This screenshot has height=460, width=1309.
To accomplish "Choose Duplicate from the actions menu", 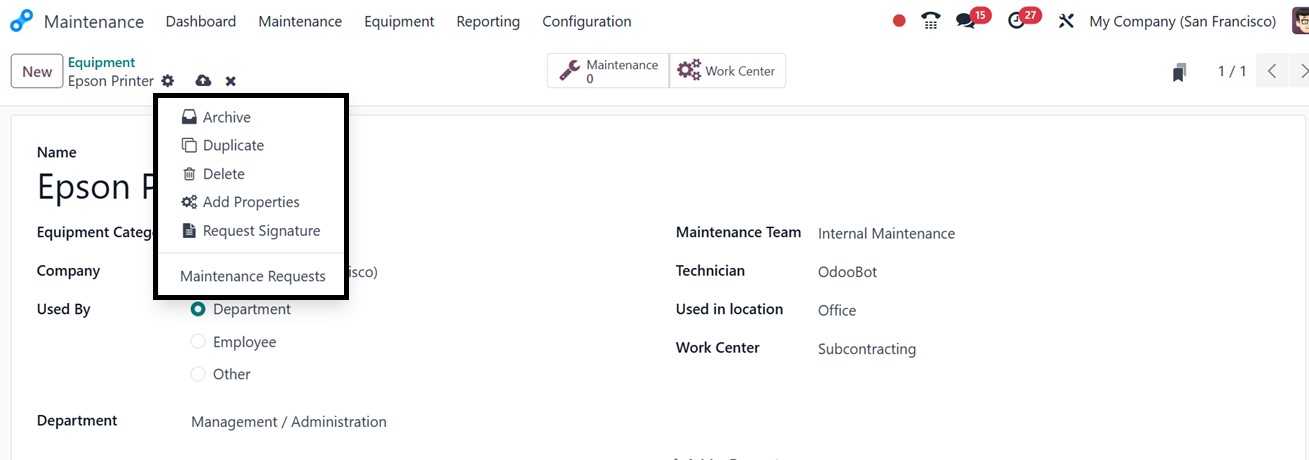I will pyautogui.click(x=233, y=145).
